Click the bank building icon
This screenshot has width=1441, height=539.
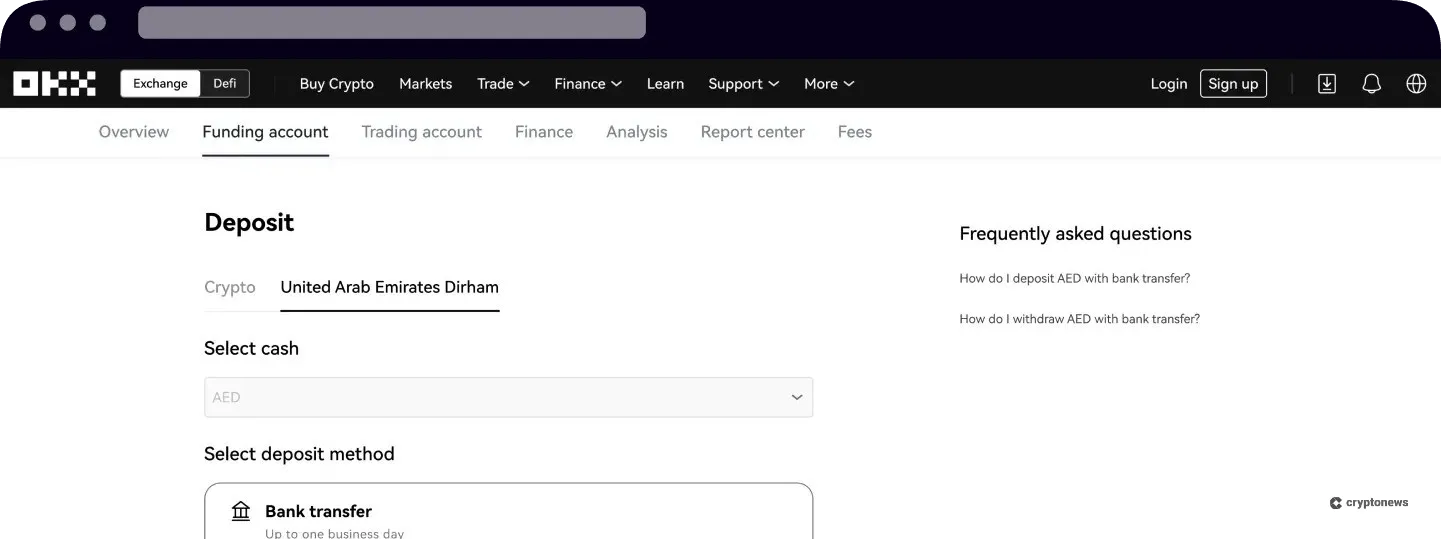point(241,511)
